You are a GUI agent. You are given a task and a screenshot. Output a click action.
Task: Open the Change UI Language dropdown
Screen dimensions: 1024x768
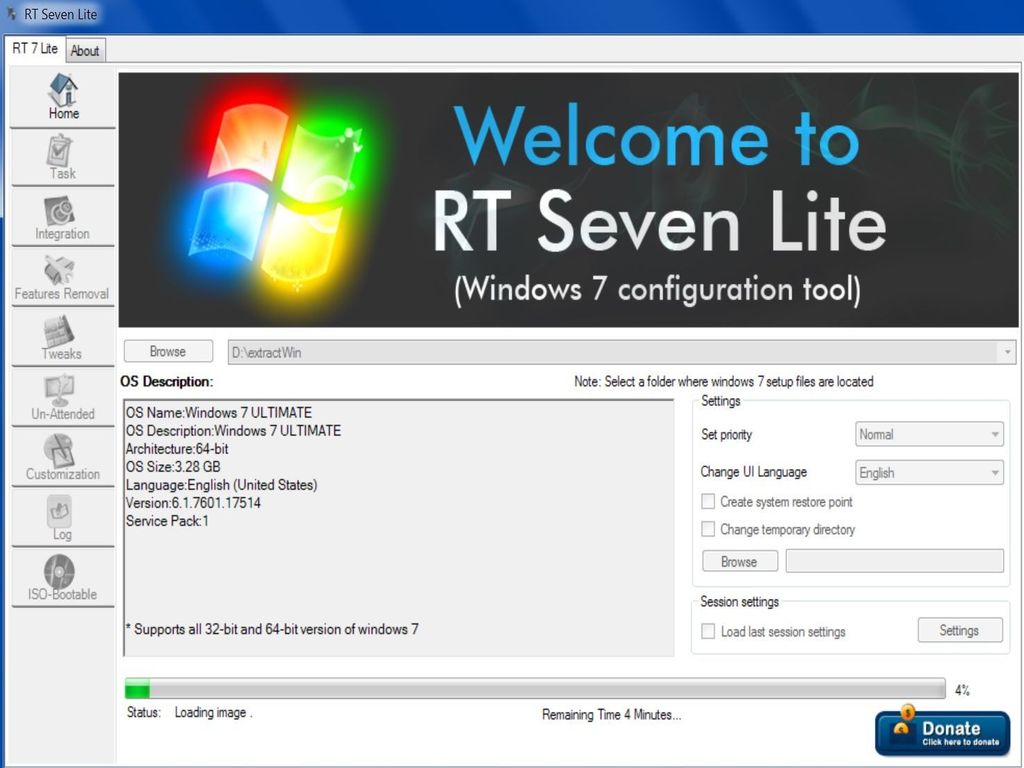click(x=929, y=472)
